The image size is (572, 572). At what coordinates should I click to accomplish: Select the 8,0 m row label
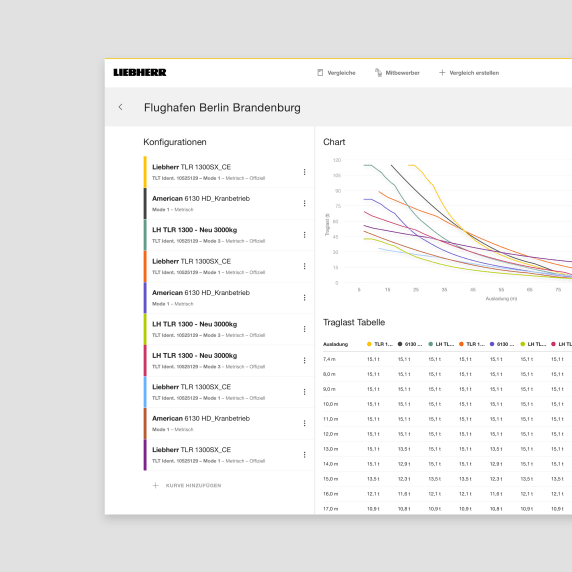point(329,374)
